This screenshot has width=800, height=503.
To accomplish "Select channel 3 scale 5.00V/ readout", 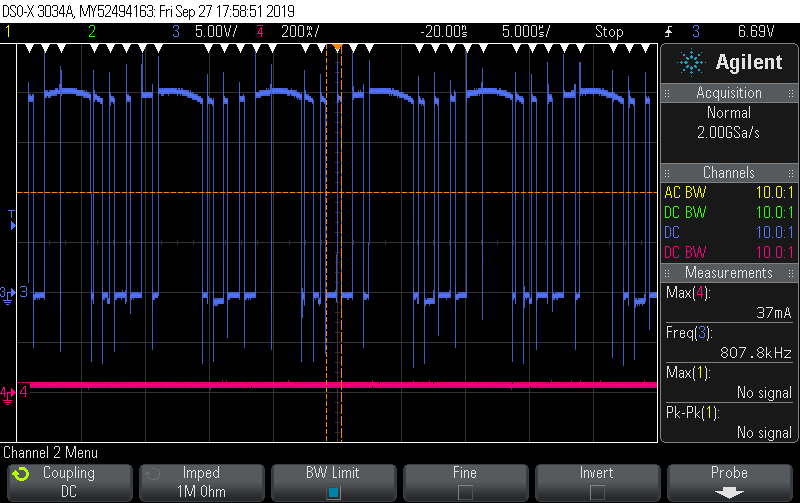I will coord(216,32).
